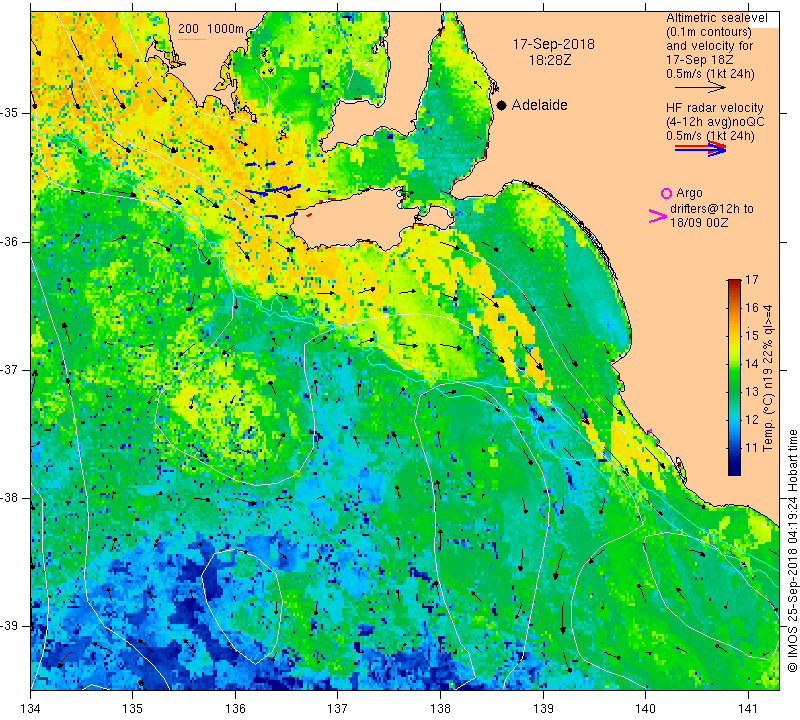800x720 pixels.
Task: Click the colorbar tick label 15
Action: [x=752, y=336]
